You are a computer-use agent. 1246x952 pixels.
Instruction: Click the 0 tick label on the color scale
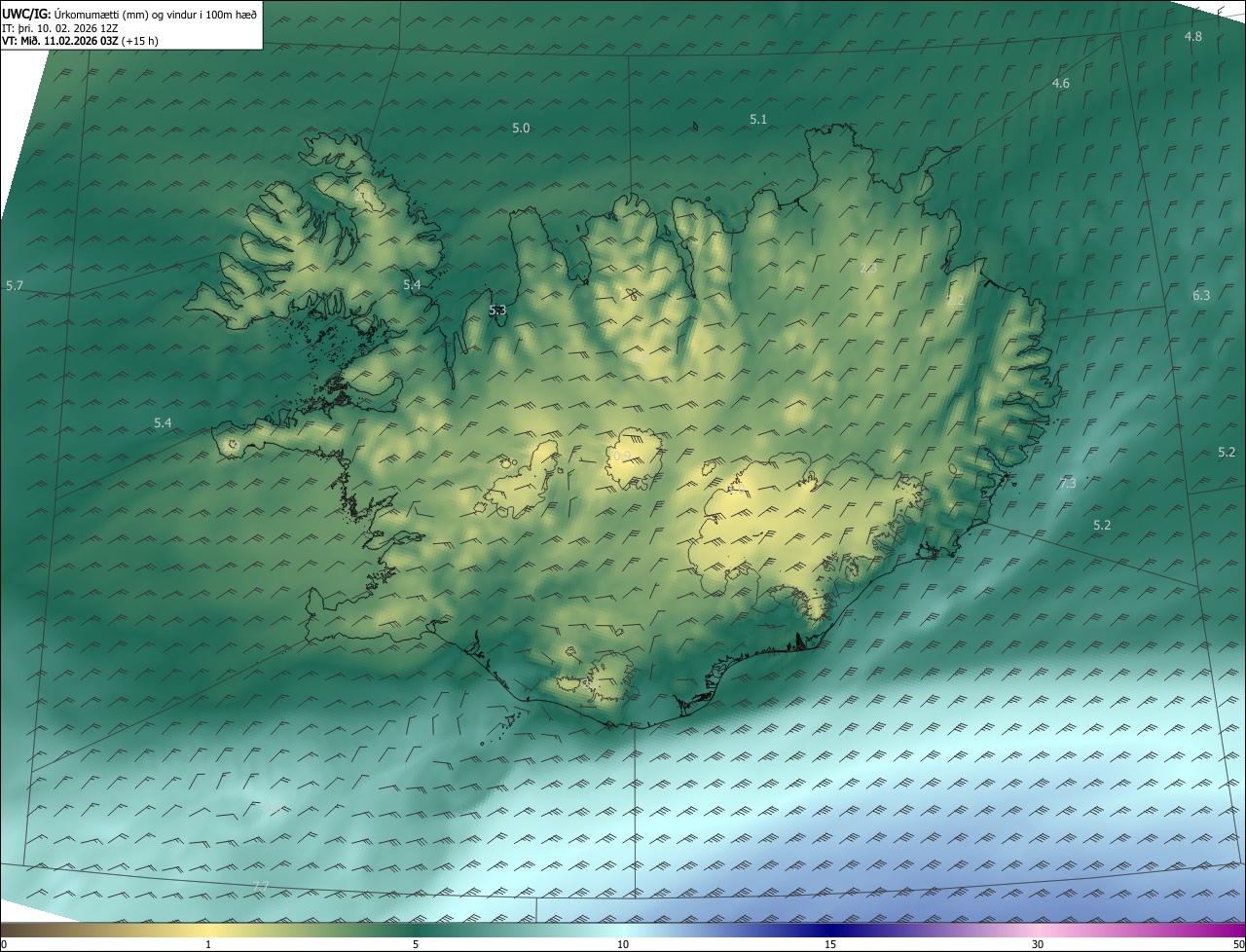pyautogui.click(x=4, y=944)
